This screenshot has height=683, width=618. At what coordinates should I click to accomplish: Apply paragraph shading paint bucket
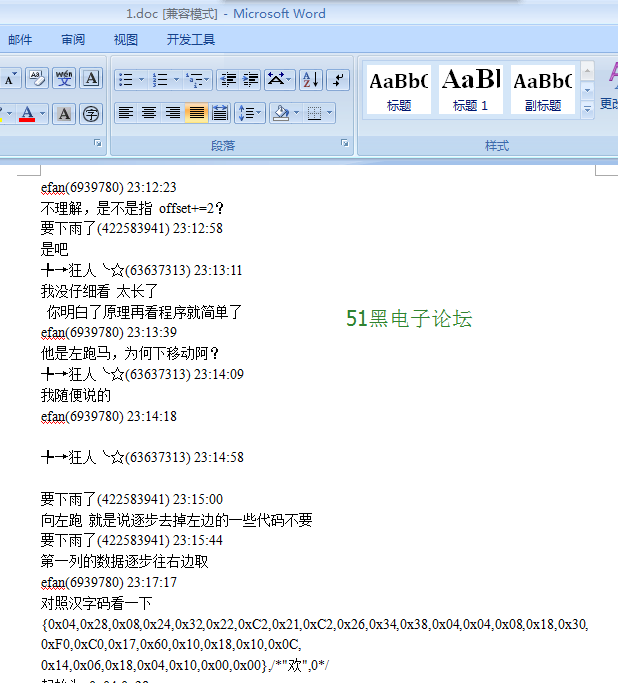(281, 113)
